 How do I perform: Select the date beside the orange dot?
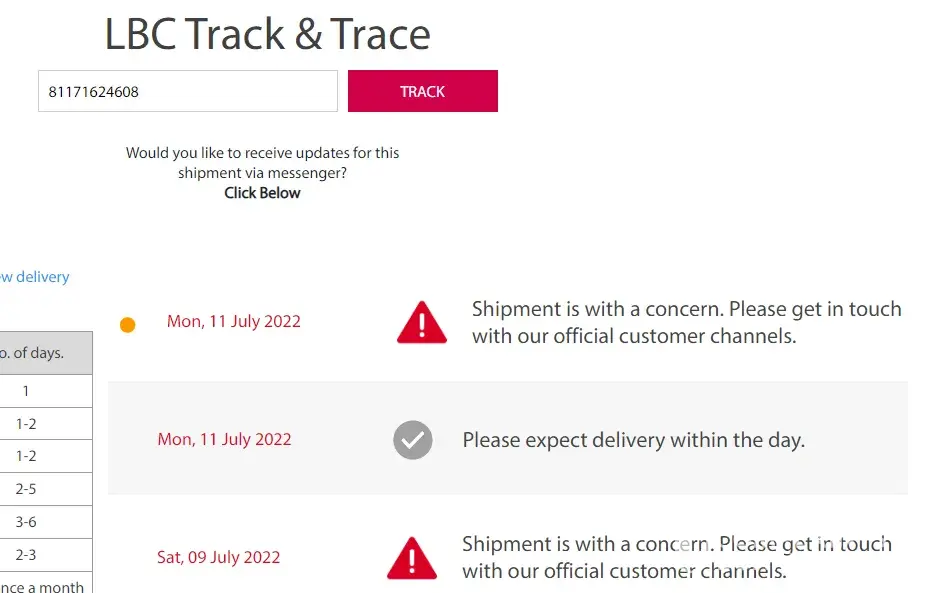pyautogui.click(x=233, y=321)
